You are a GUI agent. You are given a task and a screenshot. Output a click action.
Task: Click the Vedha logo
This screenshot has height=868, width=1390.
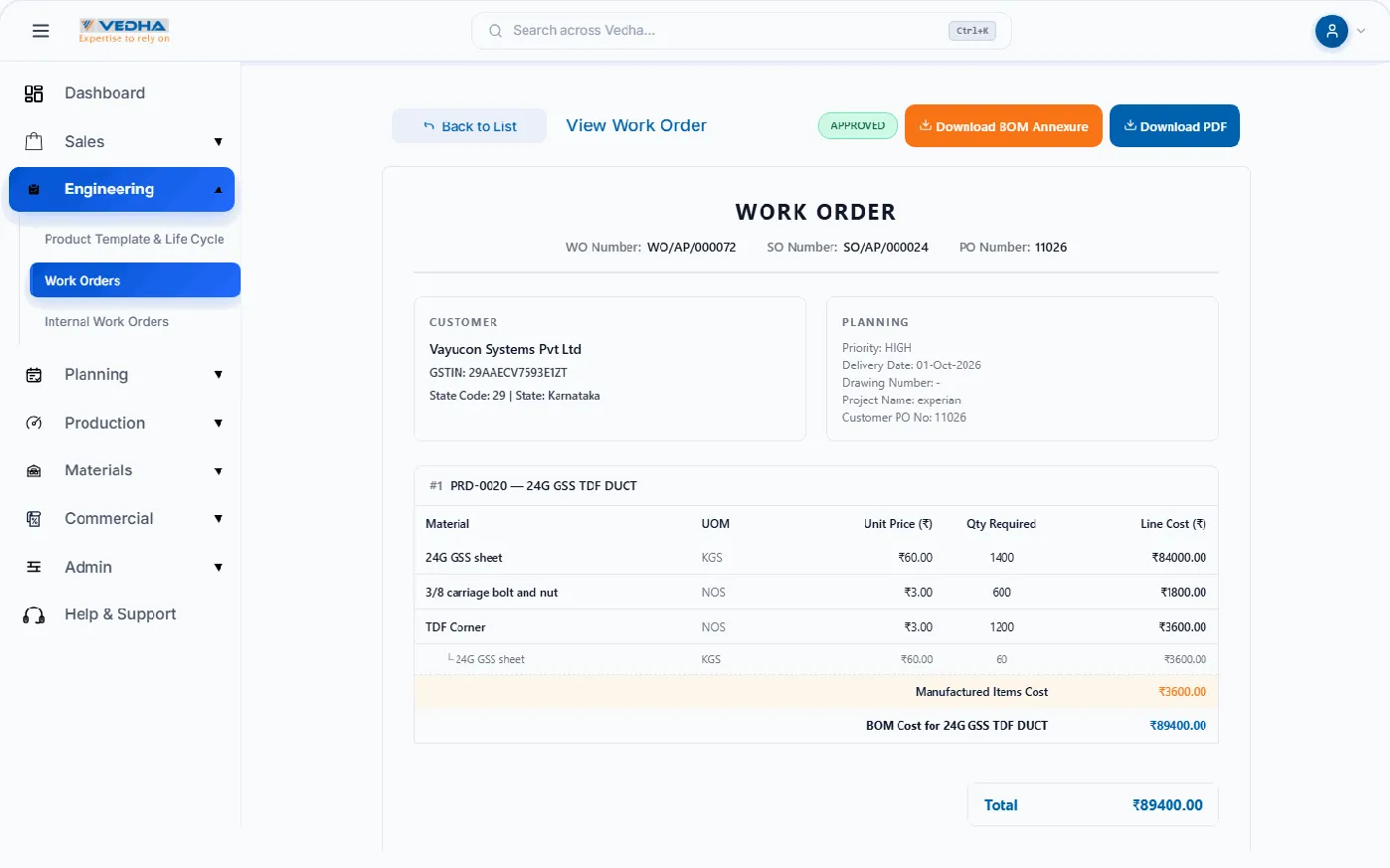(x=124, y=31)
